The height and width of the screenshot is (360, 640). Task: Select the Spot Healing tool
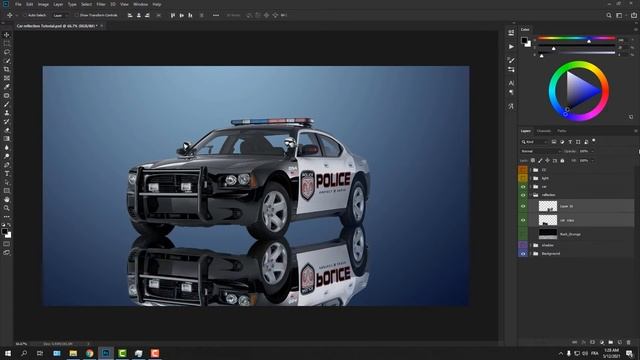[x=7, y=95]
